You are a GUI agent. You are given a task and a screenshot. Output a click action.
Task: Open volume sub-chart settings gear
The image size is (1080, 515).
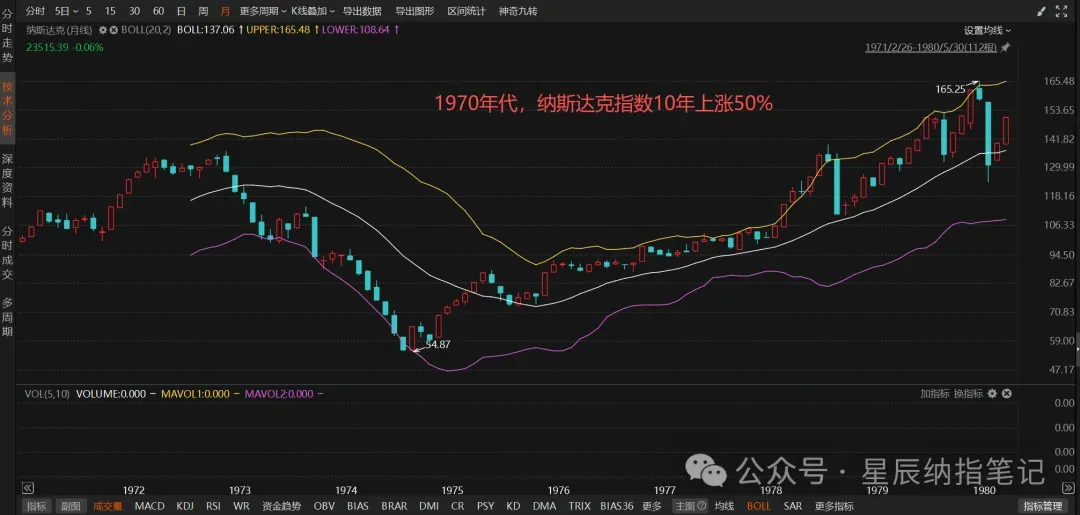coord(992,394)
